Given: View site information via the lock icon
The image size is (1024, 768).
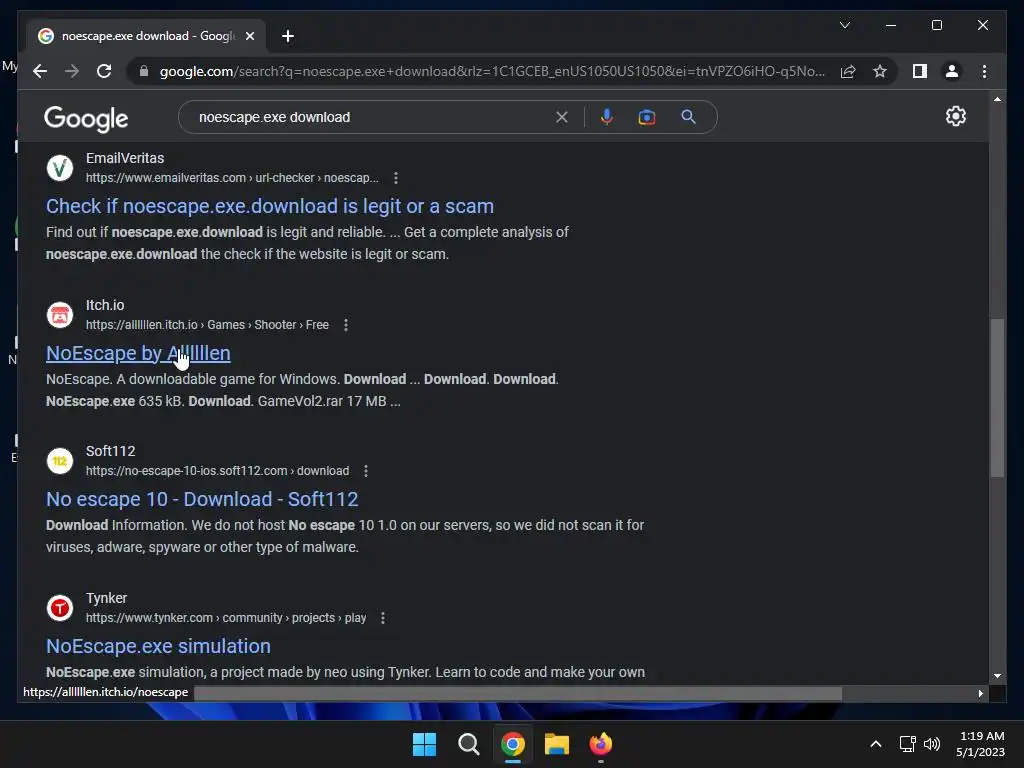Looking at the screenshot, I should point(144,71).
